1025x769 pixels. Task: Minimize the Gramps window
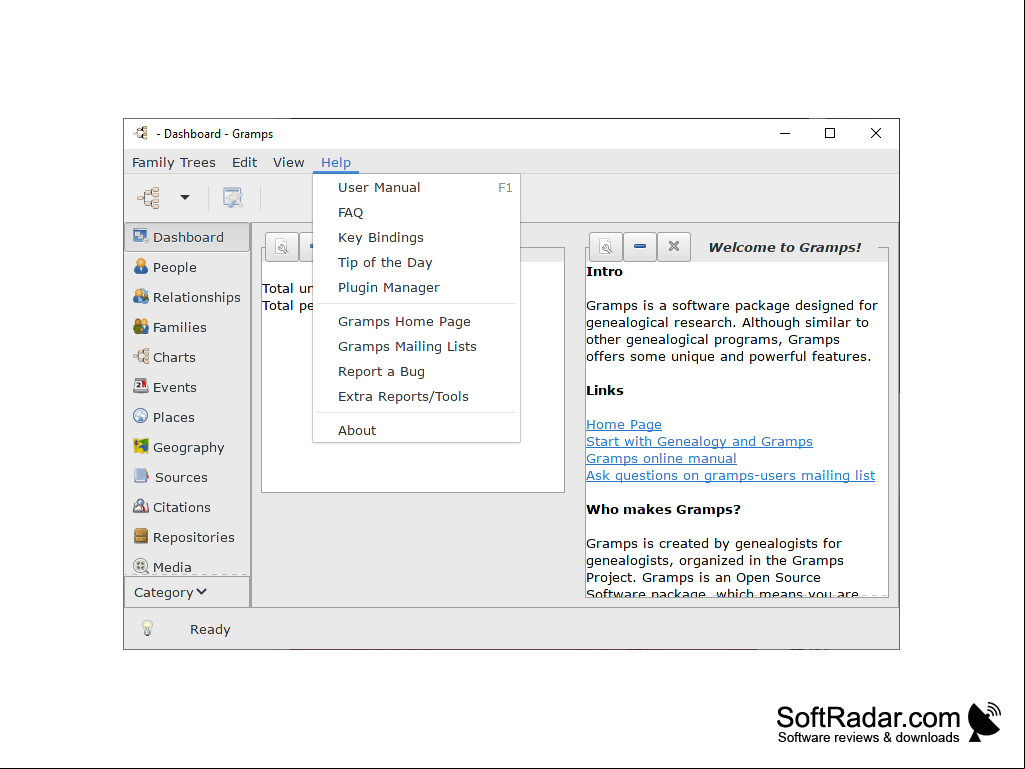(x=785, y=133)
